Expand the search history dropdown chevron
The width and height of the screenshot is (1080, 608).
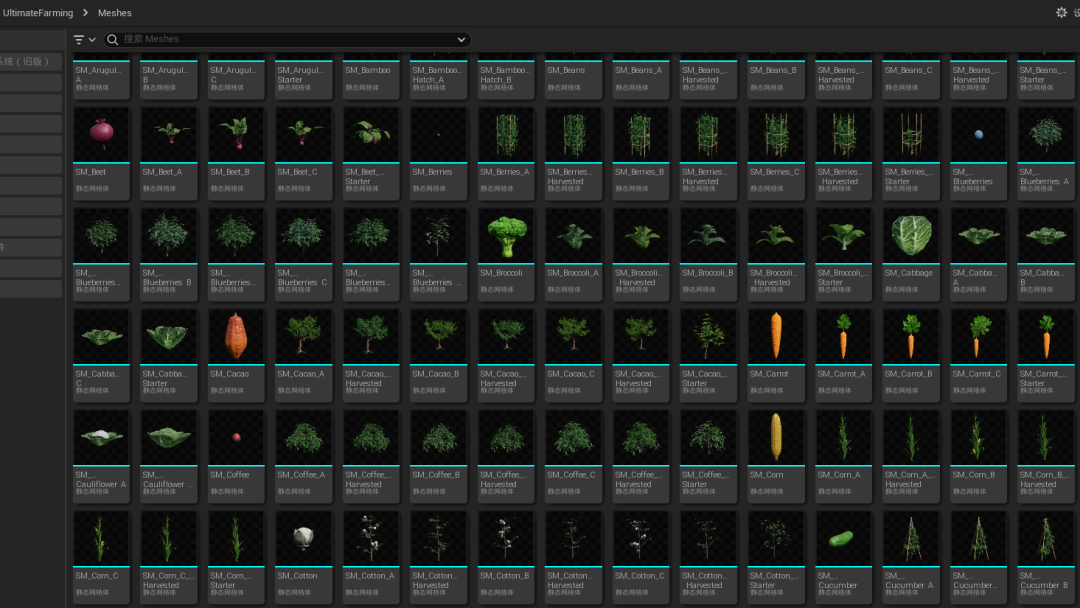click(461, 40)
